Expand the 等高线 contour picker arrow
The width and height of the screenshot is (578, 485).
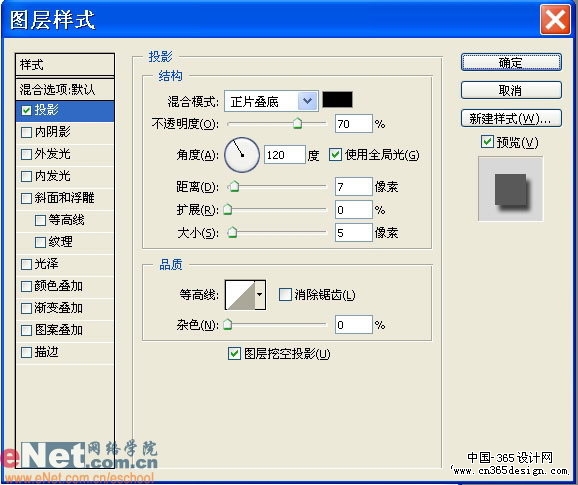coord(260,295)
